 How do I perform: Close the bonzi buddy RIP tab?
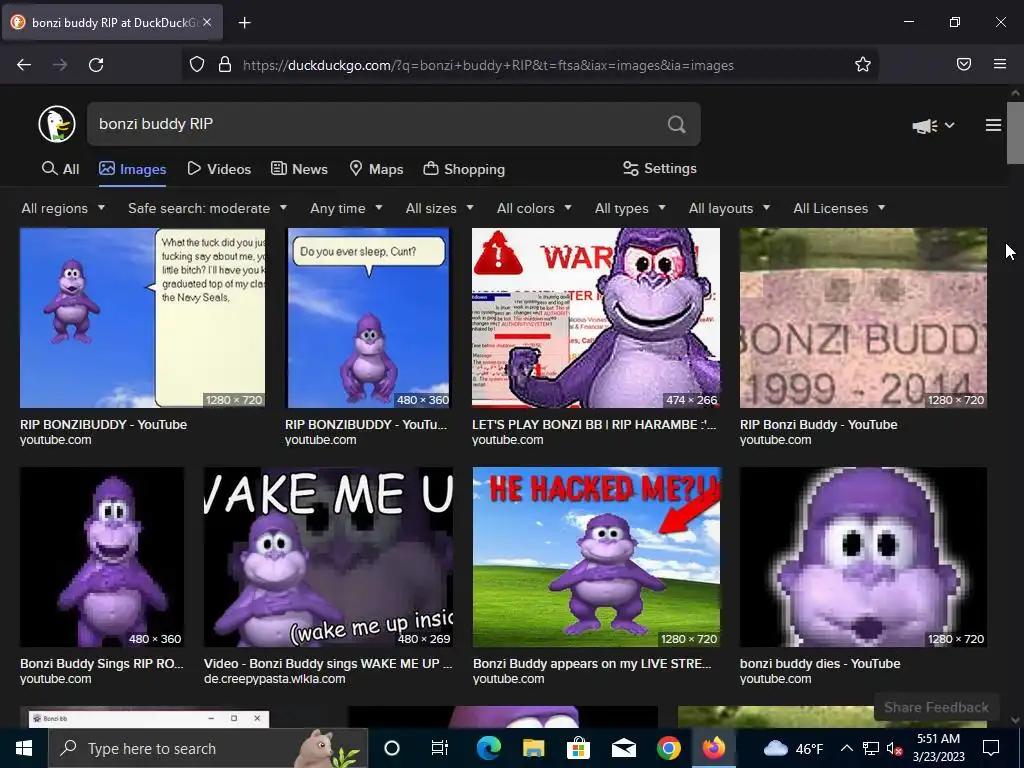207,22
